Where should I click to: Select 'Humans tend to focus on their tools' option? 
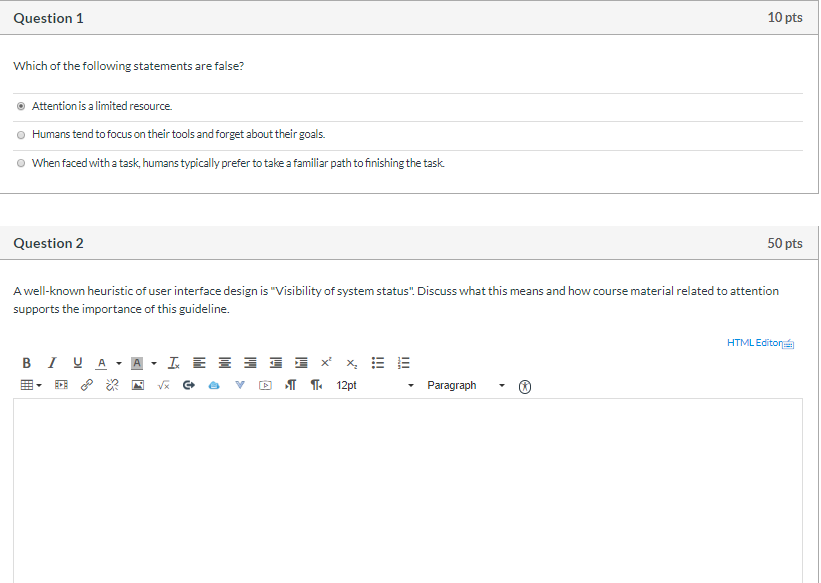pyautogui.click(x=21, y=135)
